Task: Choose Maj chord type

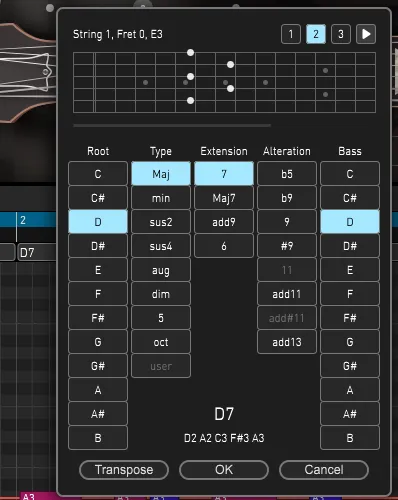Action: [161, 174]
